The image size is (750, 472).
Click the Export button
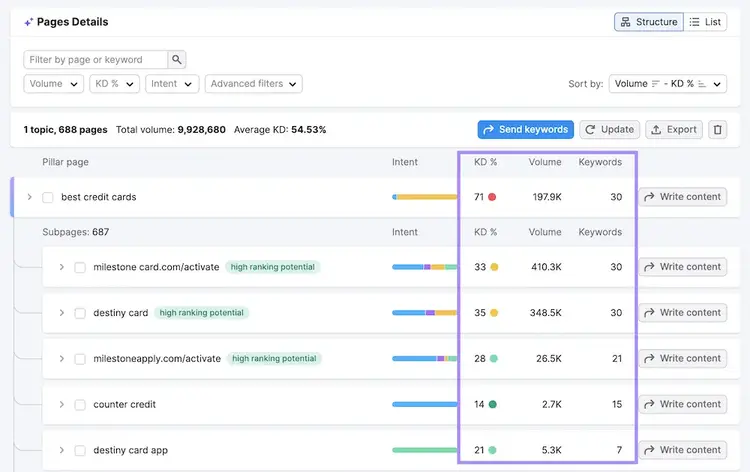tap(674, 130)
